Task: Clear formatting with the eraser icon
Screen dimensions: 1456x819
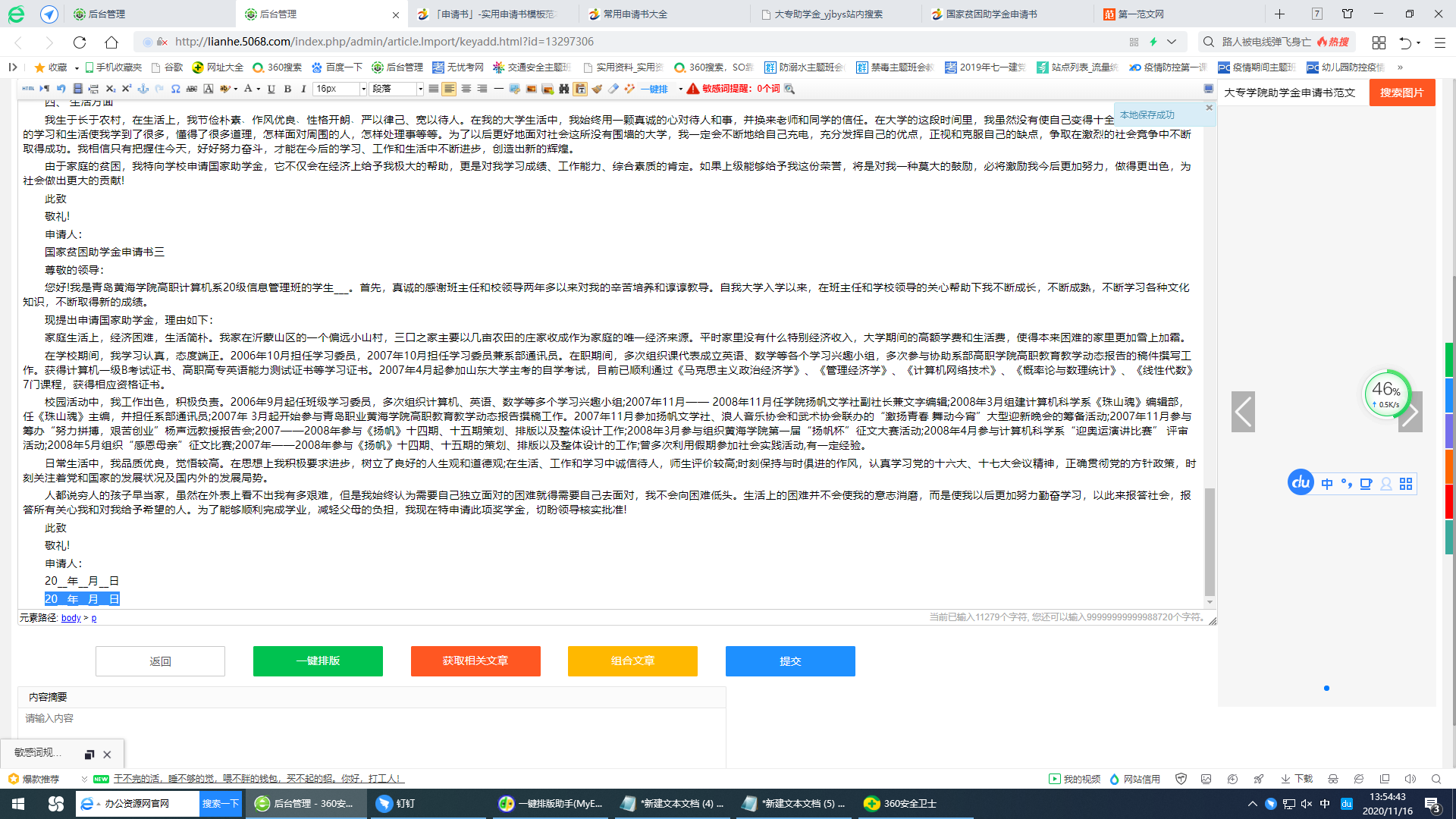Action: click(x=612, y=89)
